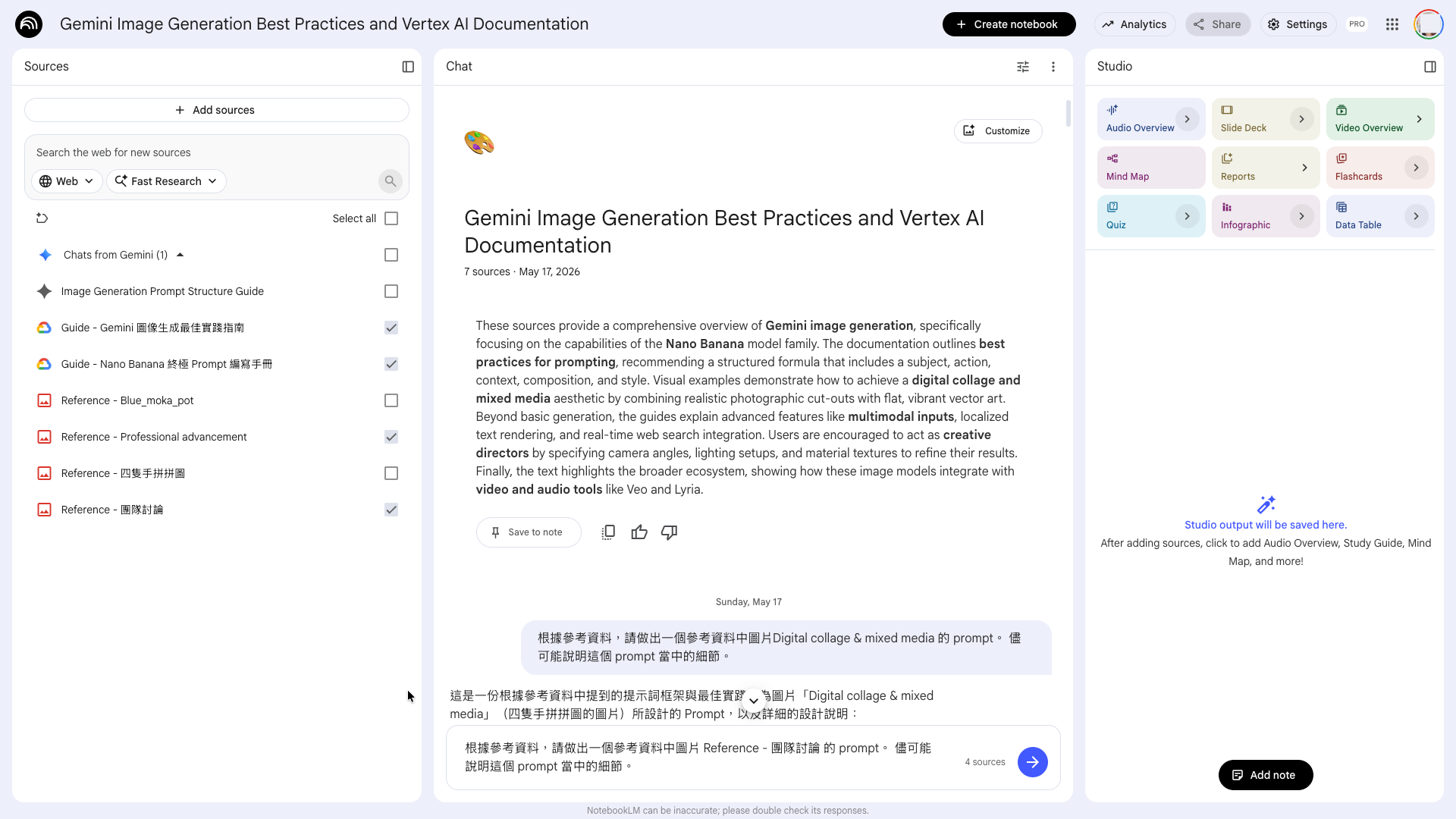Click the NotebookLM logo icon
Image resolution: width=1456 pixels, height=819 pixels.
[x=29, y=24]
